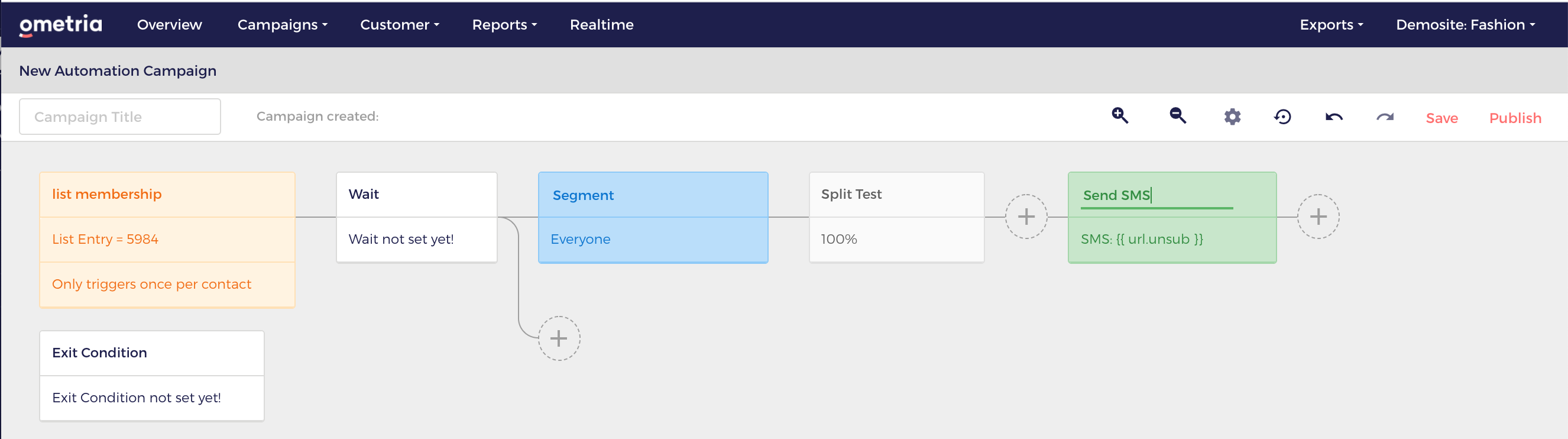Select the Segment node header
This screenshot has height=439, width=1568.
(653, 195)
